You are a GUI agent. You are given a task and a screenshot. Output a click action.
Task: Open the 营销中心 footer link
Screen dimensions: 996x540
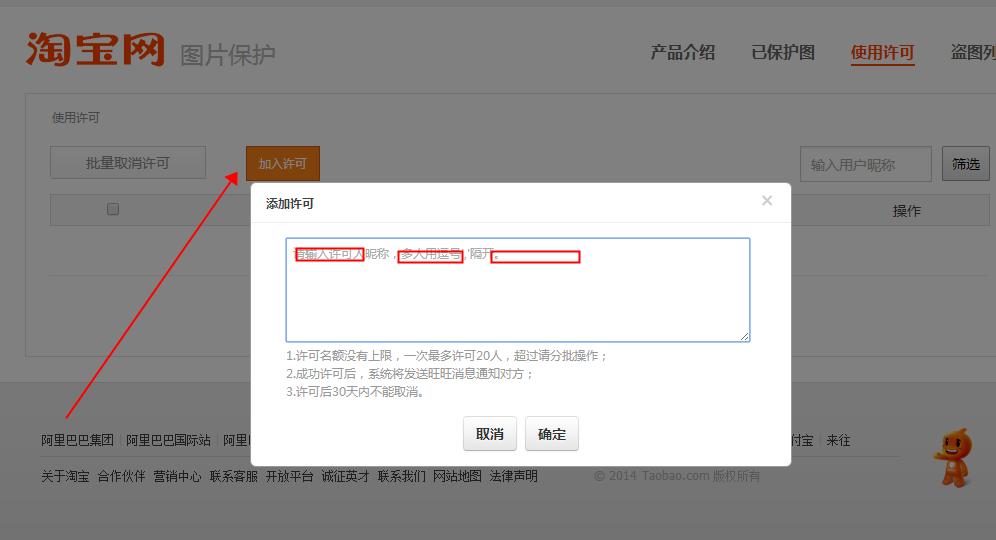177,476
